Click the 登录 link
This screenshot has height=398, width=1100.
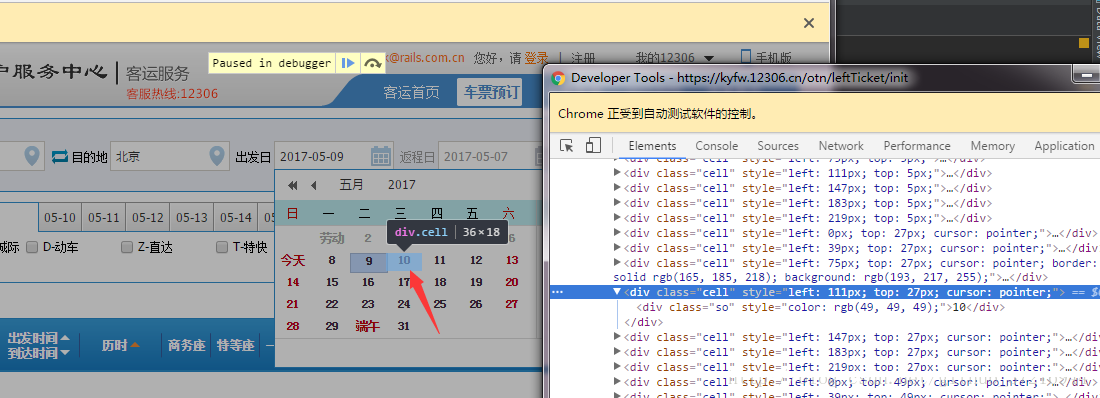(x=536, y=58)
